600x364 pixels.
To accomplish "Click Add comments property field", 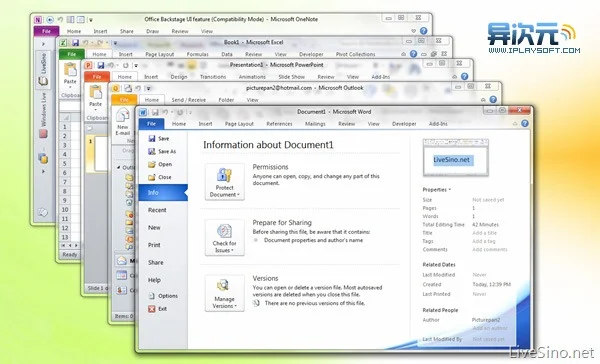I will click(490, 250).
